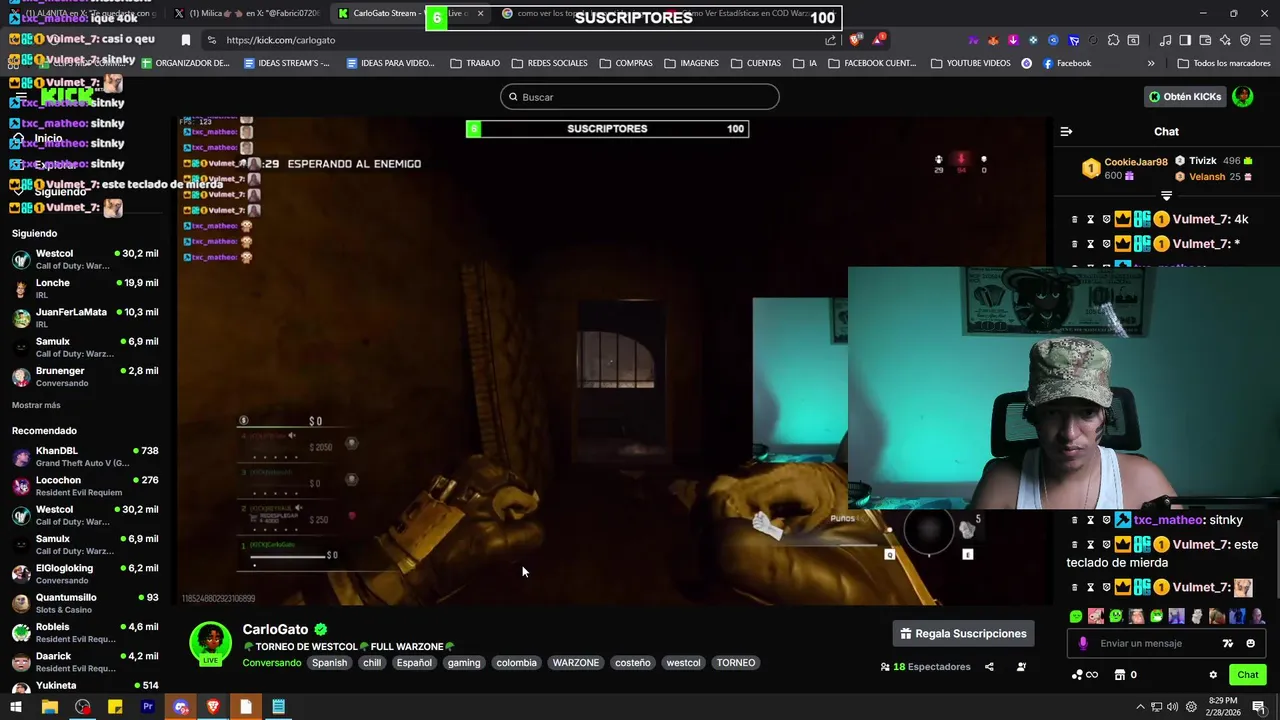Open CarloGato channel name link

pyautogui.click(x=275, y=630)
